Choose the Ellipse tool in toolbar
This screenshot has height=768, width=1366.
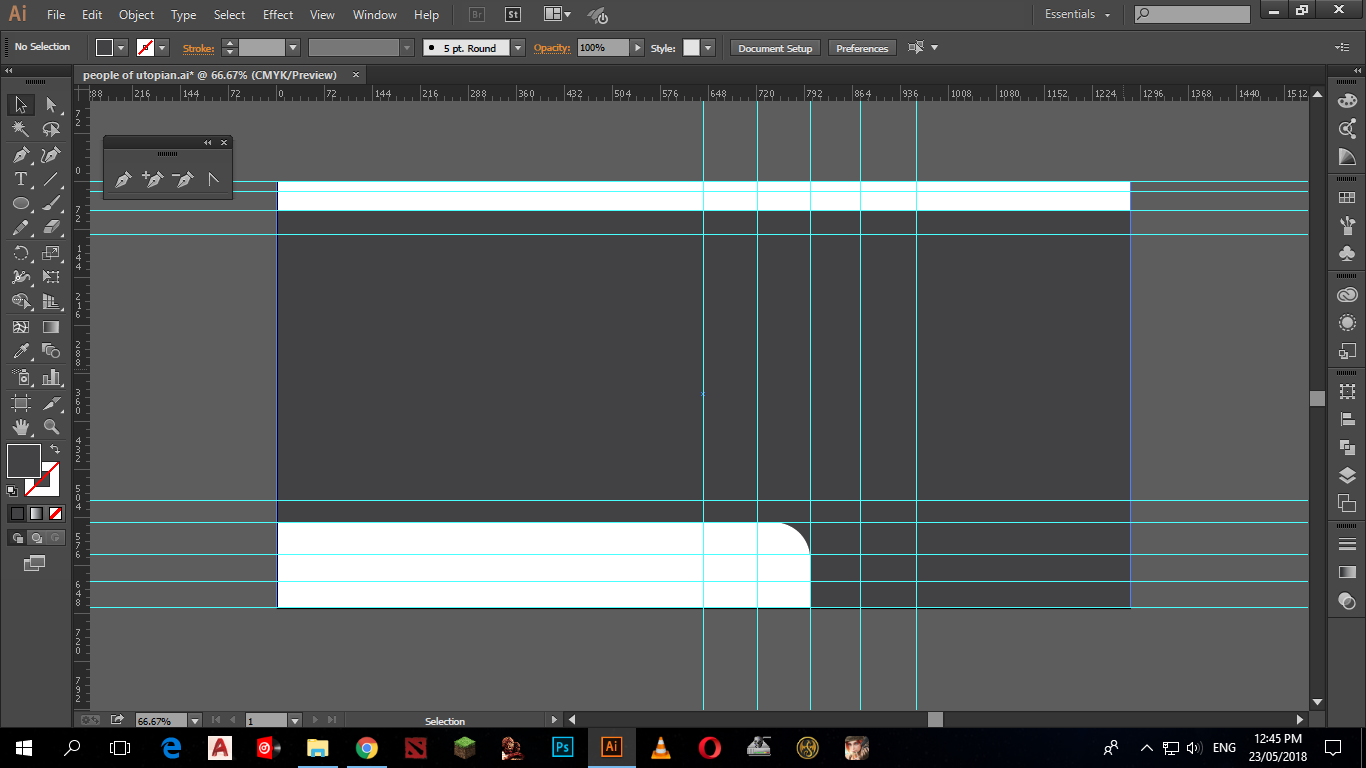click(20, 204)
